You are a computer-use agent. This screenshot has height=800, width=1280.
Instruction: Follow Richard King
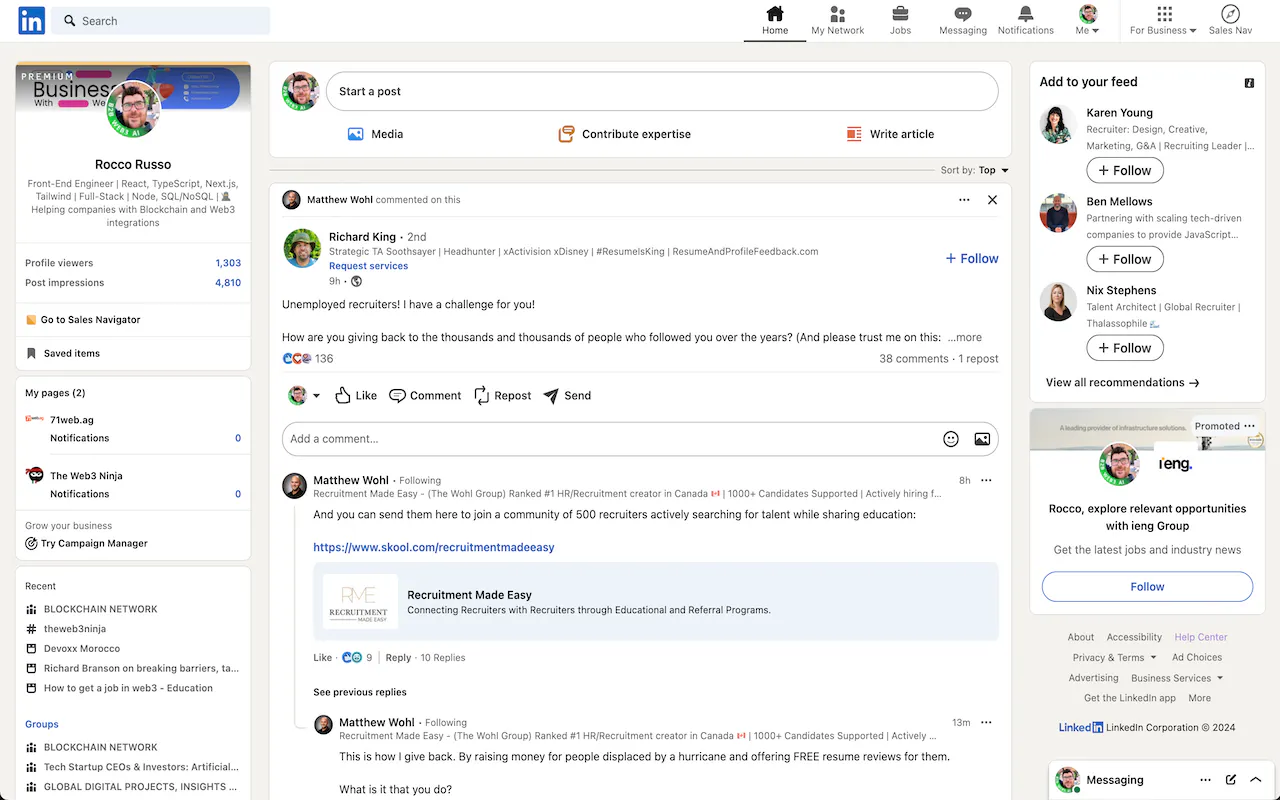coord(972,258)
